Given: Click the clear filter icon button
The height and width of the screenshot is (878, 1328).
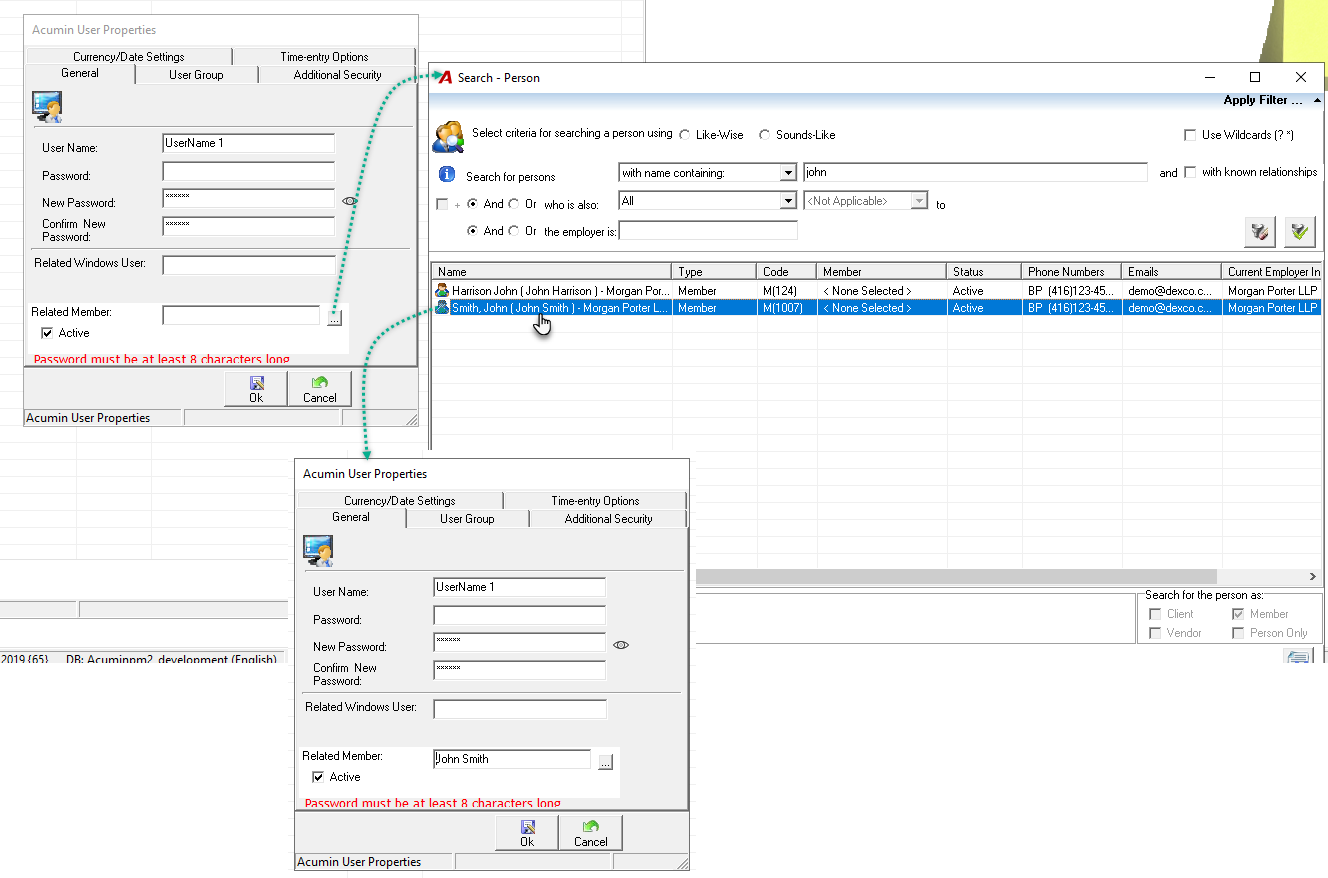Looking at the screenshot, I should click(1259, 232).
